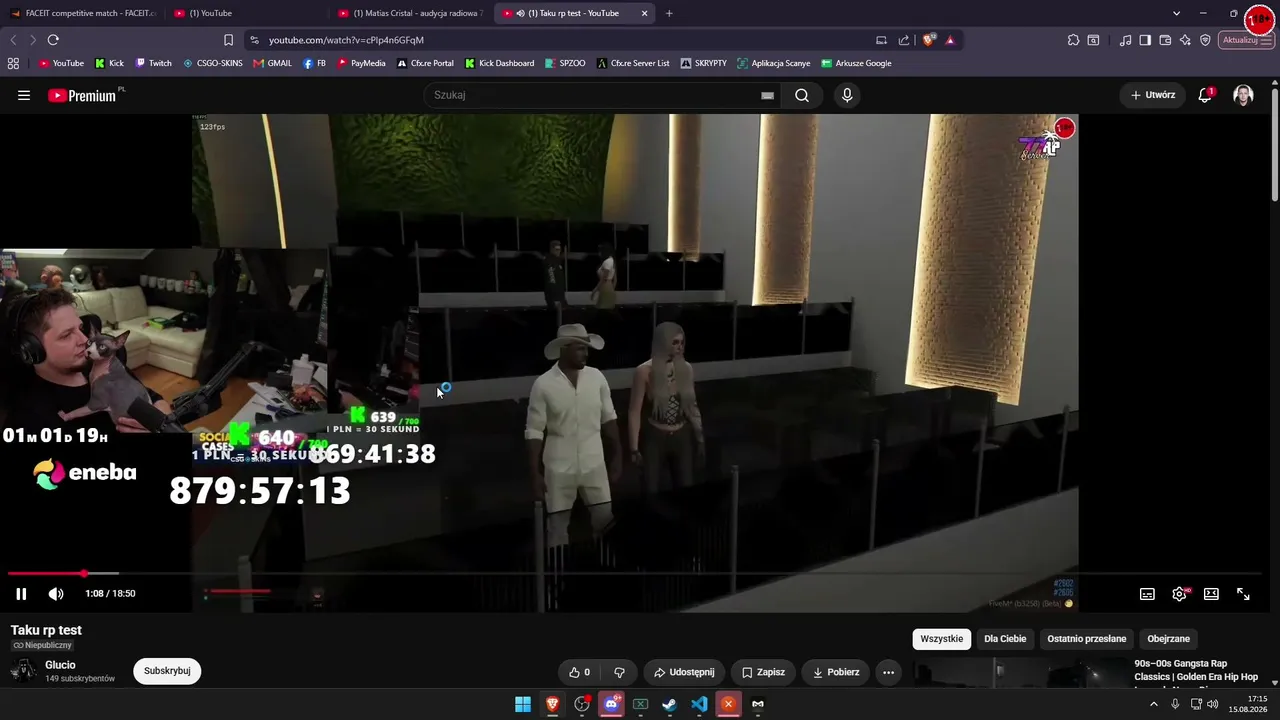1280x720 pixels.
Task: Like the Taku rp test video
Action: click(x=579, y=672)
